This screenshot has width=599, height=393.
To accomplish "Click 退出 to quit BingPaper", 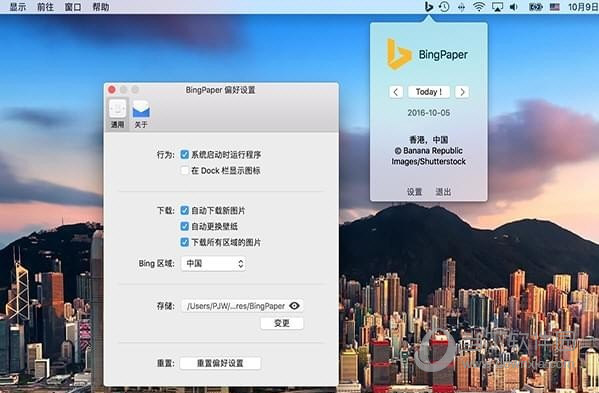I will (443, 192).
